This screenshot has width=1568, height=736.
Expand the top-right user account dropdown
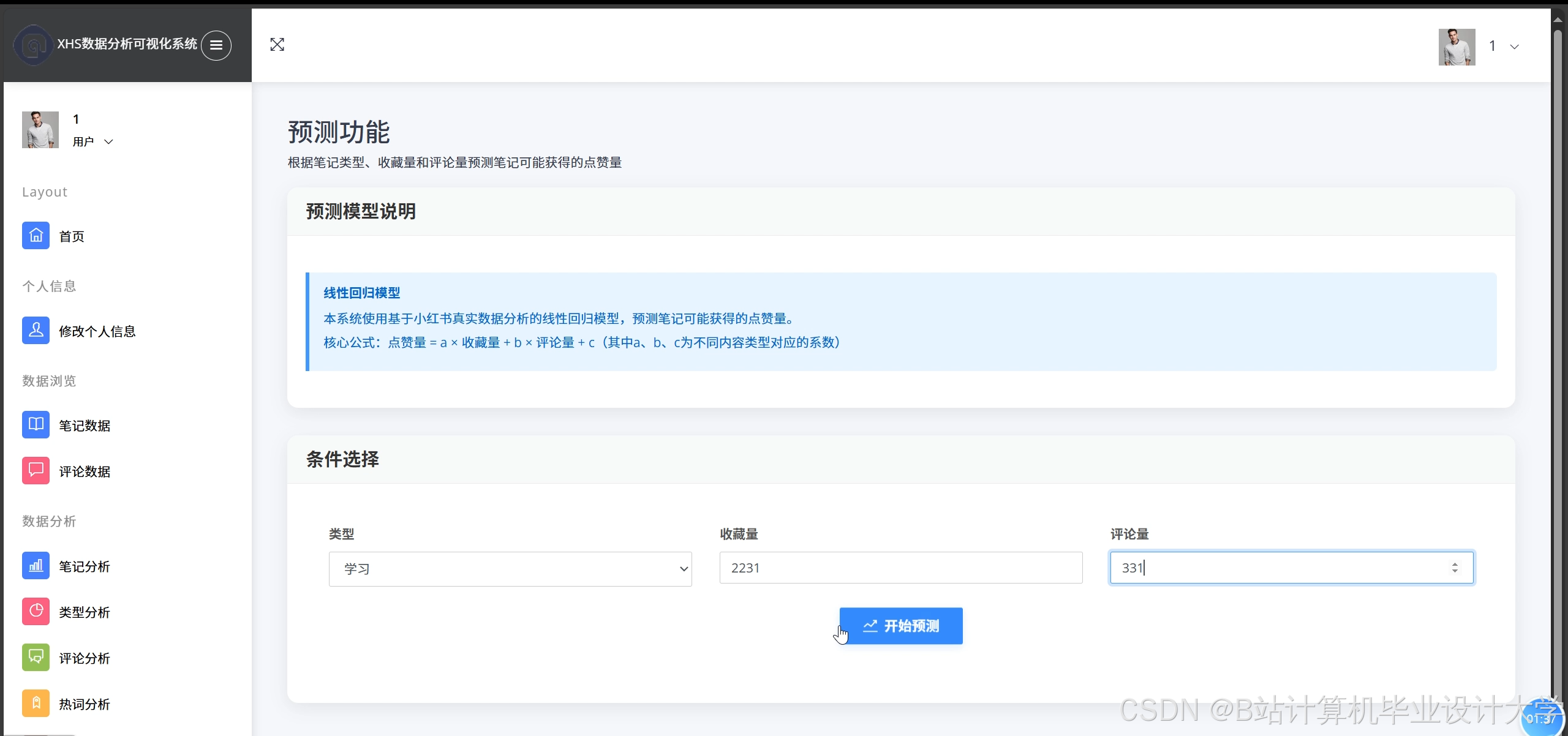pyautogui.click(x=1515, y=46)
